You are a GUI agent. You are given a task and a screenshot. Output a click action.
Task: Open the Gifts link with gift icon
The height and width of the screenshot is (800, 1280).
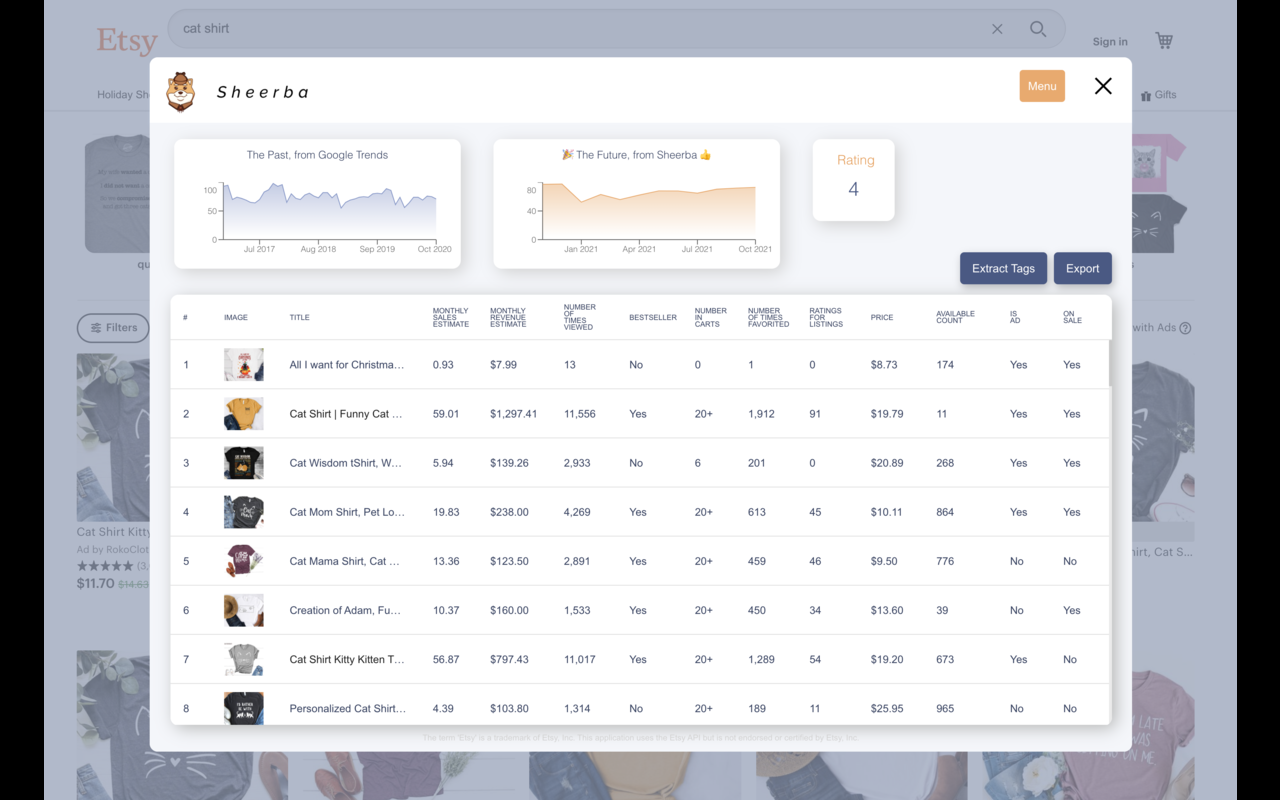click(x=1158, y=95)
